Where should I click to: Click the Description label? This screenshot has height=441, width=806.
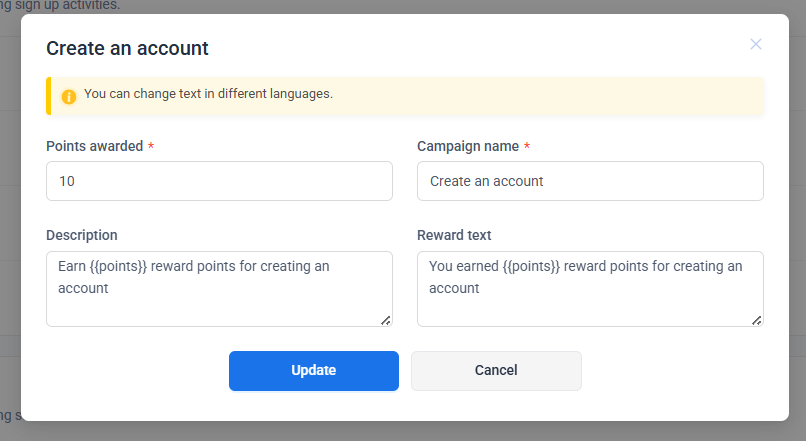[x=81, y=235]
